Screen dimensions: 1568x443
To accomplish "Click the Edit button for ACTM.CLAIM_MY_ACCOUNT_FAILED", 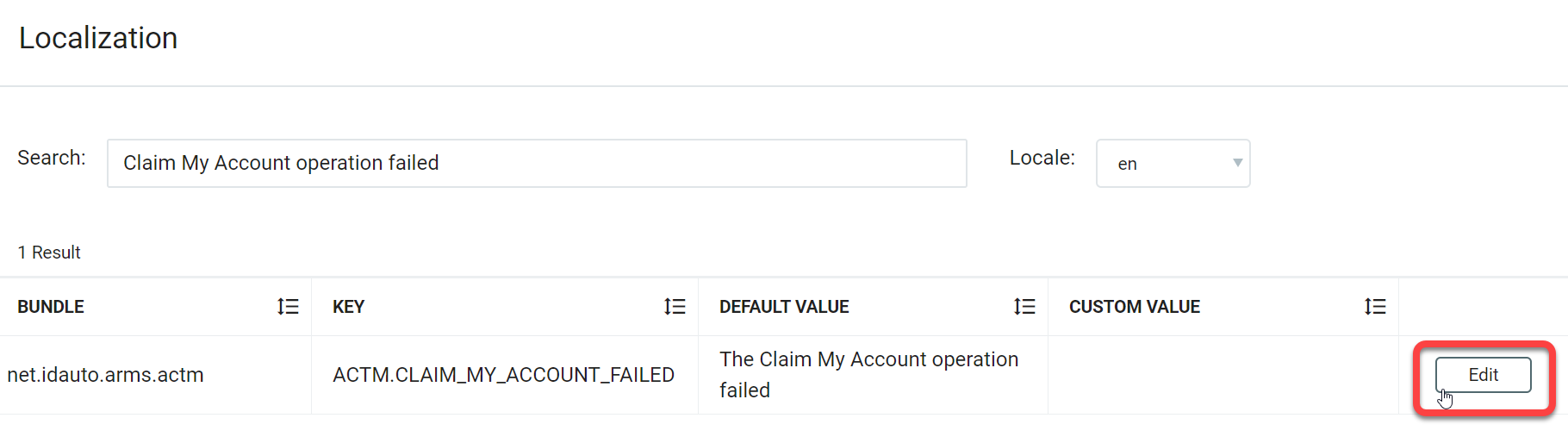I will (x=1483, y=375).
